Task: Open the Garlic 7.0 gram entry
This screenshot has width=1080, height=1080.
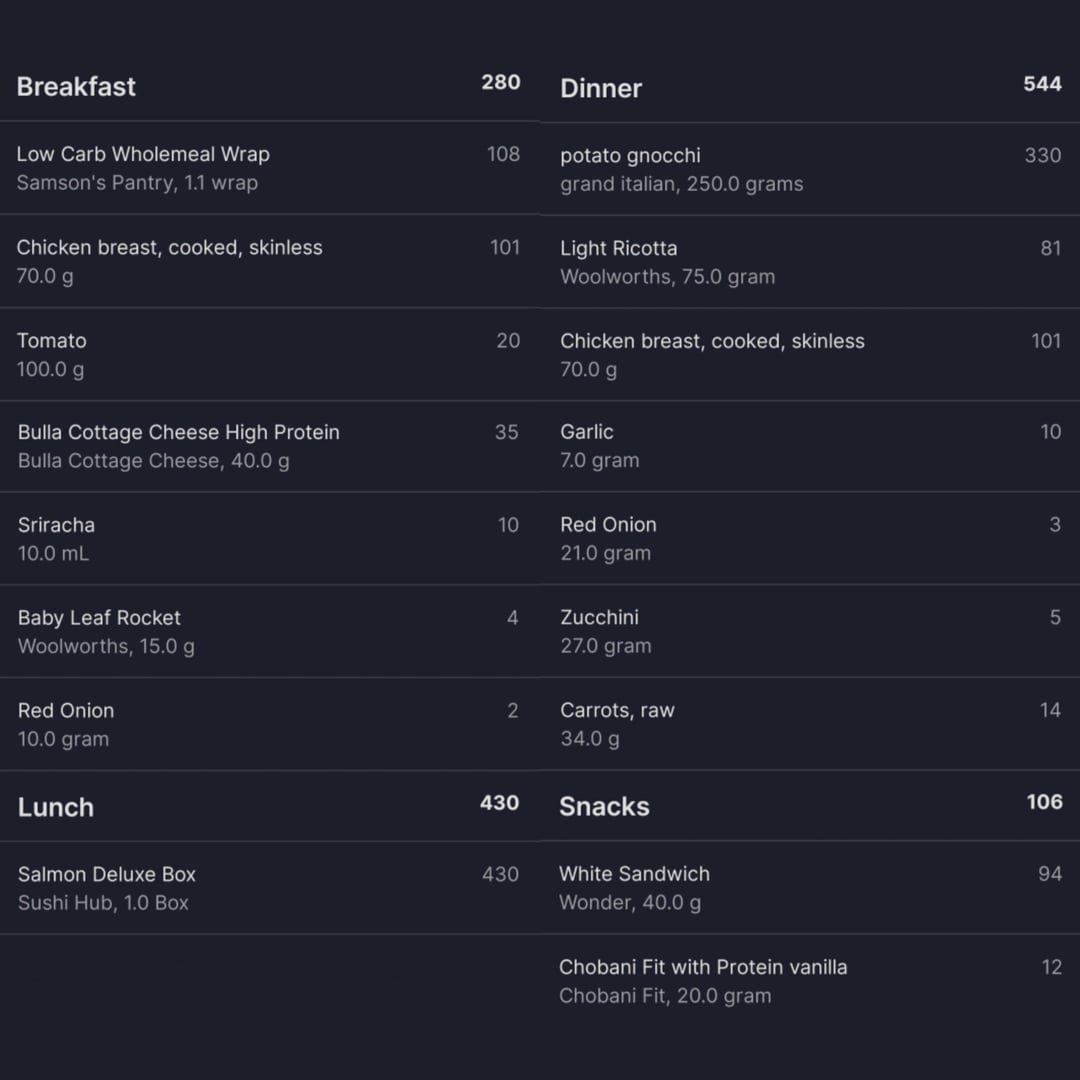Action: click(810, 446)
